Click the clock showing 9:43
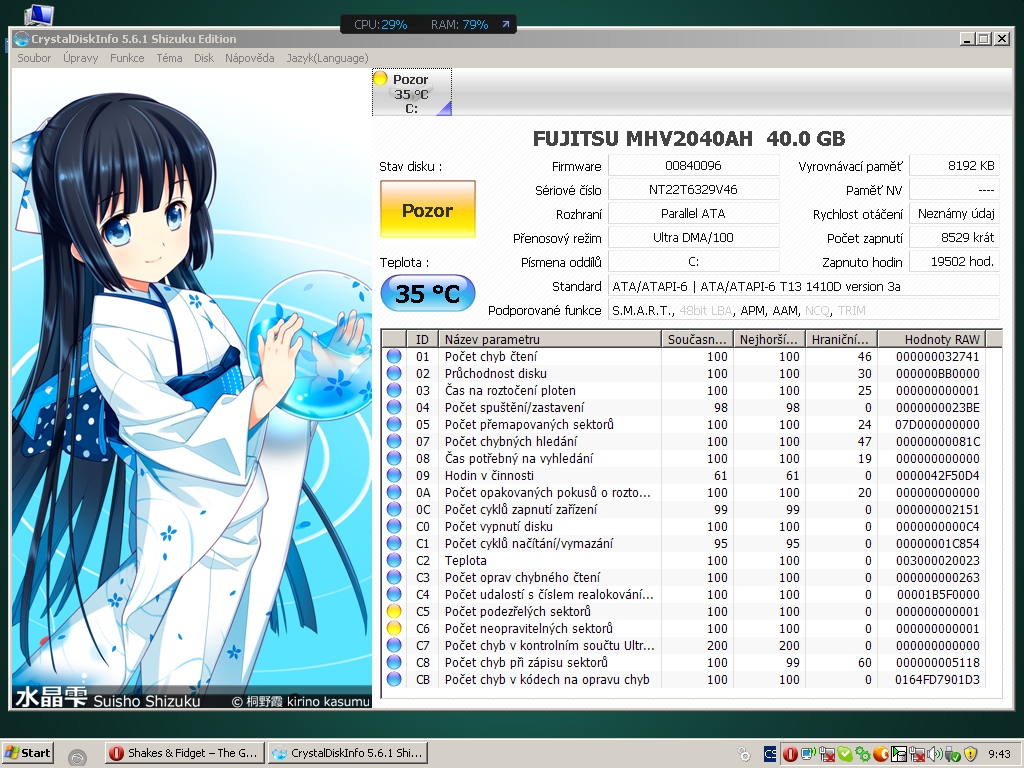The height and width of the screenshot is (768, 1024). pyautogui.click(x=999, y=754)
